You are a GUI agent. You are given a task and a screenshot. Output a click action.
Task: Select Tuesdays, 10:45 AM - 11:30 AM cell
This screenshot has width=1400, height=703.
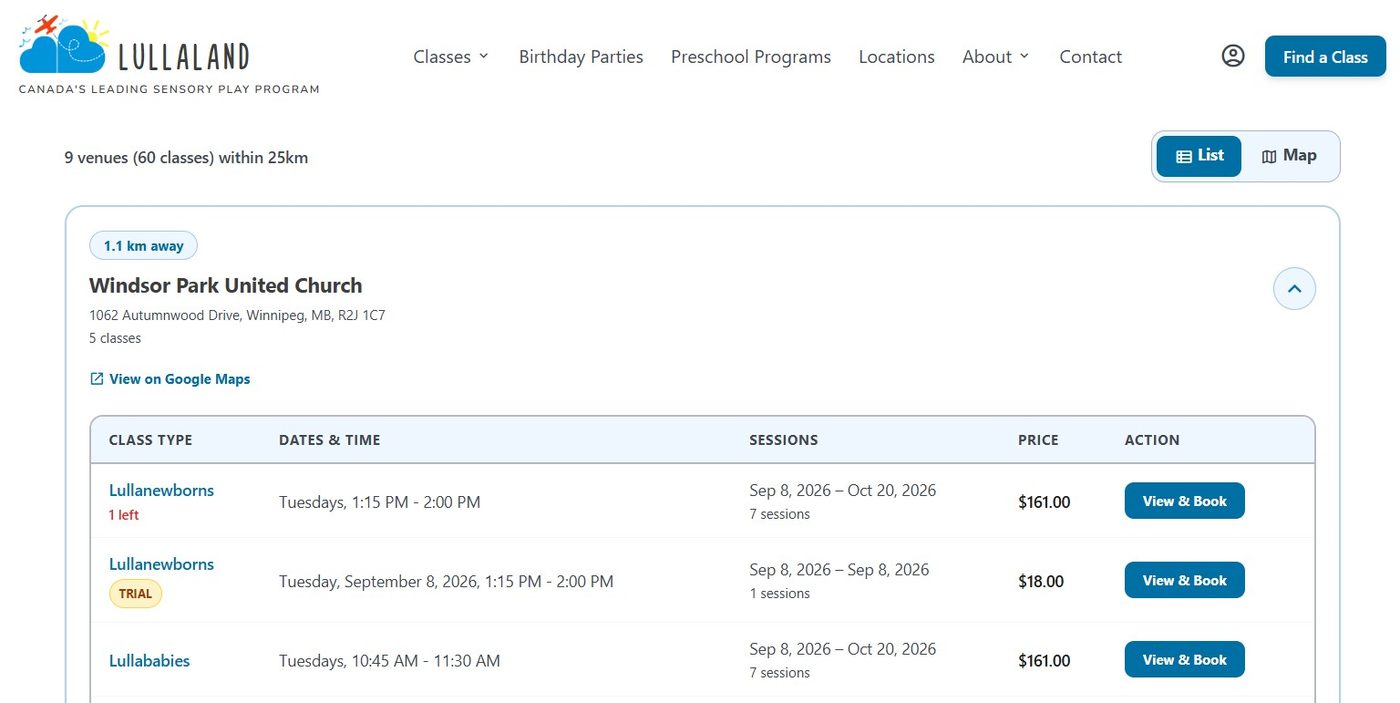[x=390, y=661]
